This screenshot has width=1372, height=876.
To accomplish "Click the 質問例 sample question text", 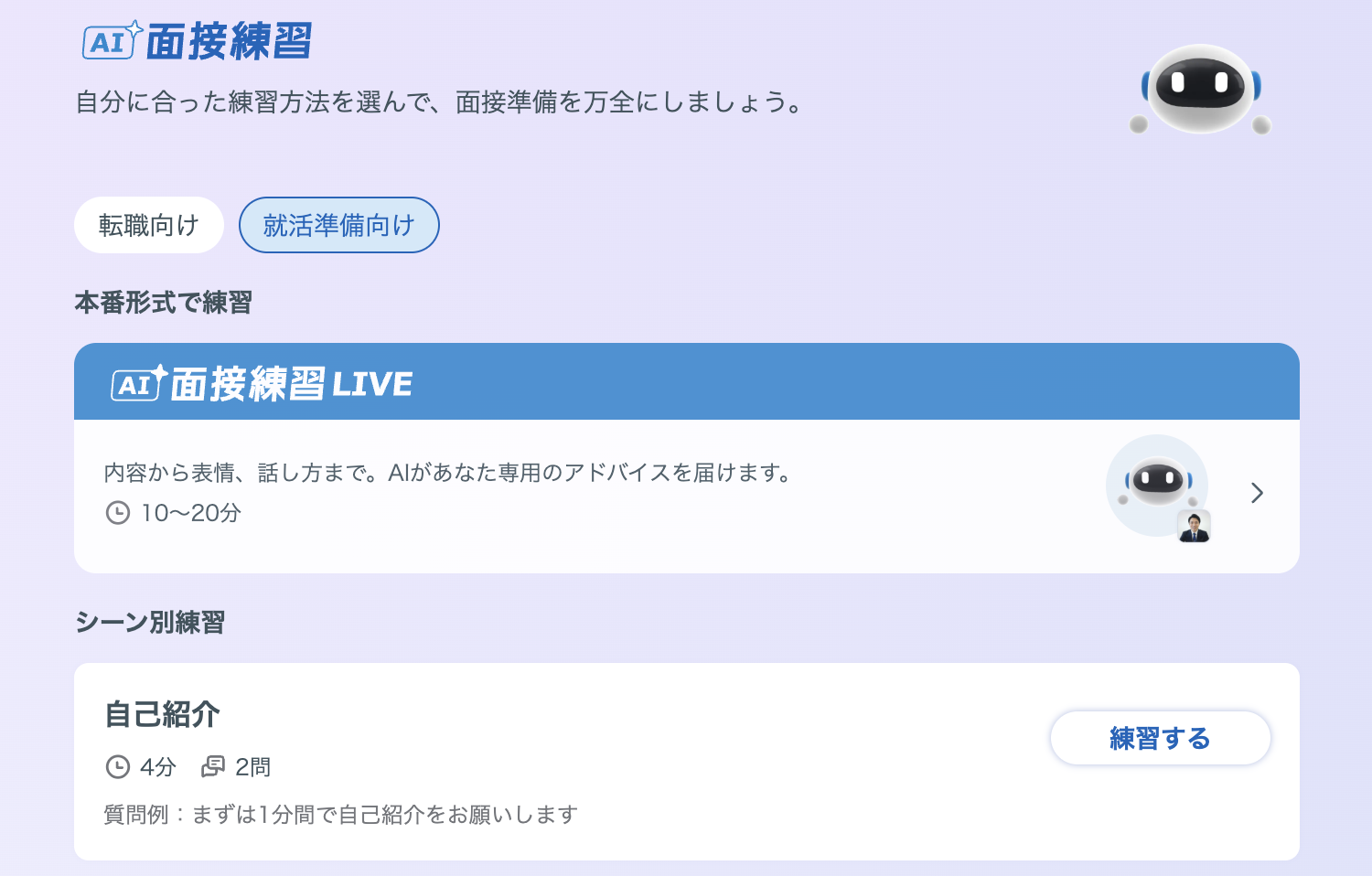I will [x=340, y=814].
